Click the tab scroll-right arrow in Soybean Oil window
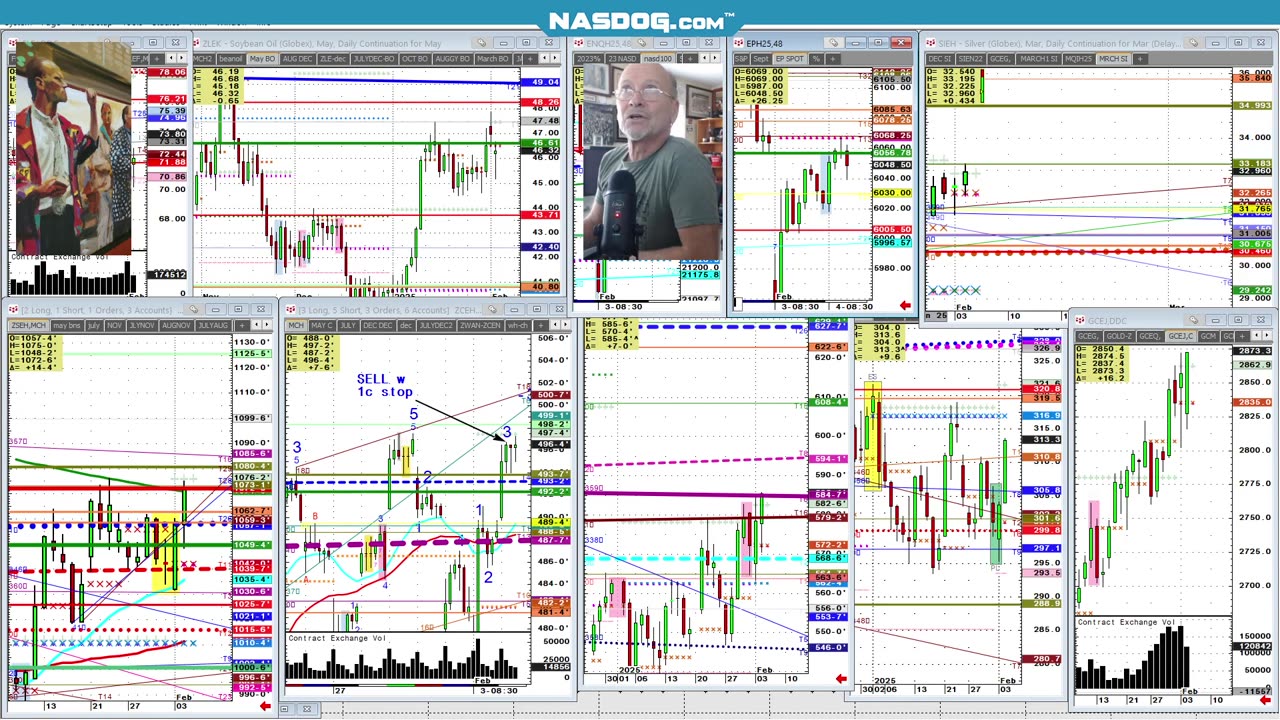 coord(555,59)
